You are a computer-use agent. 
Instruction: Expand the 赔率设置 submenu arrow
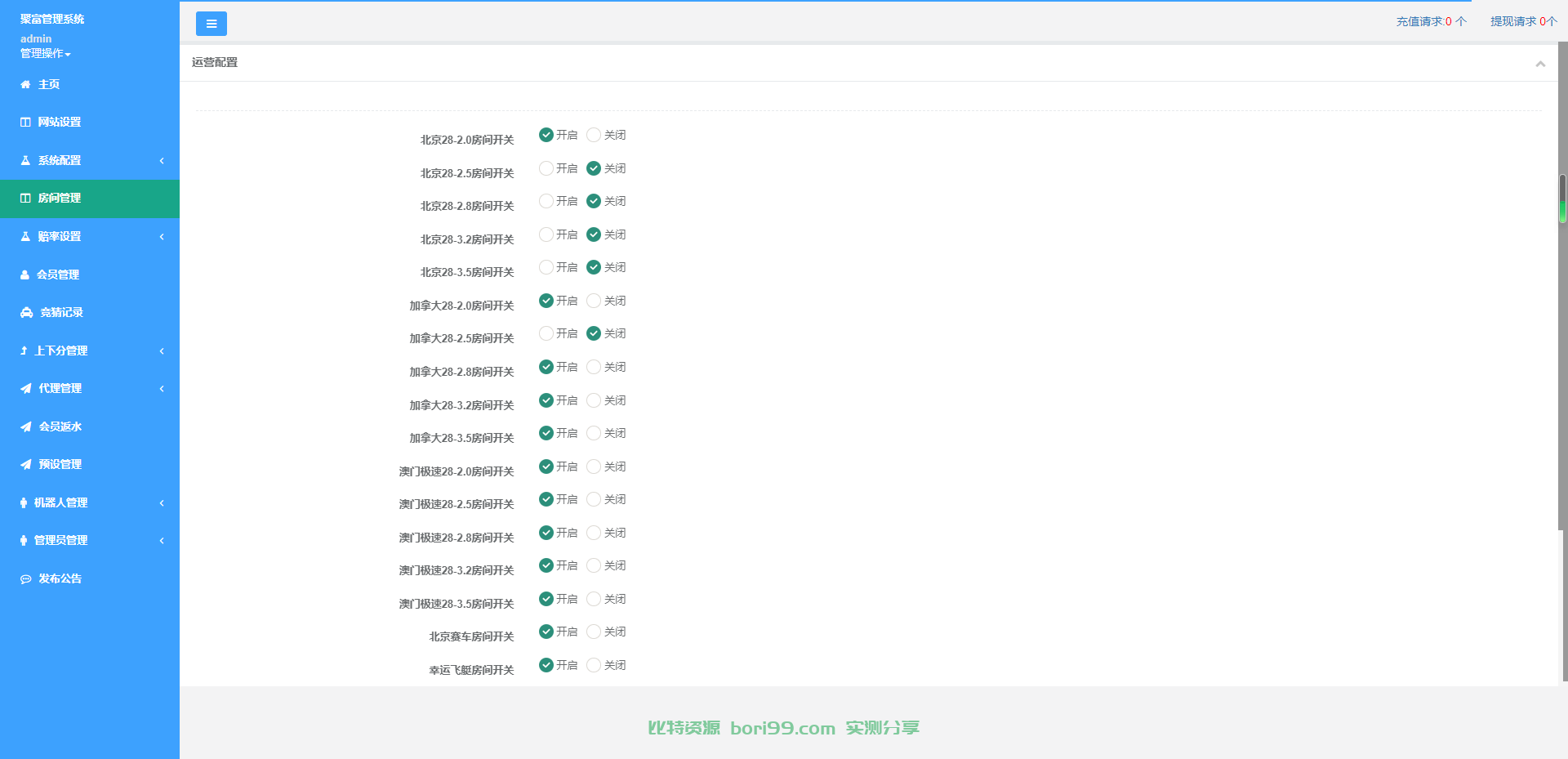[x=162, y=236]
